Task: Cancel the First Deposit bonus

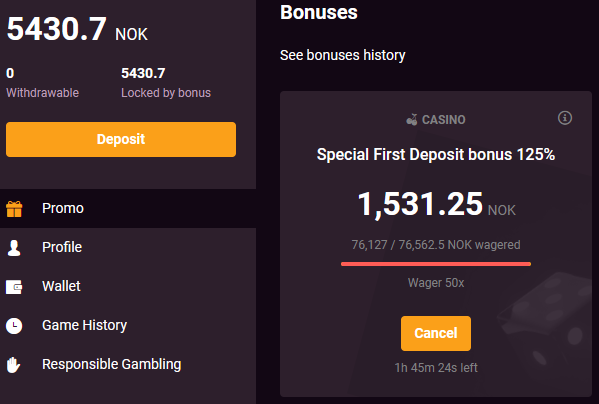Action: 436,333
